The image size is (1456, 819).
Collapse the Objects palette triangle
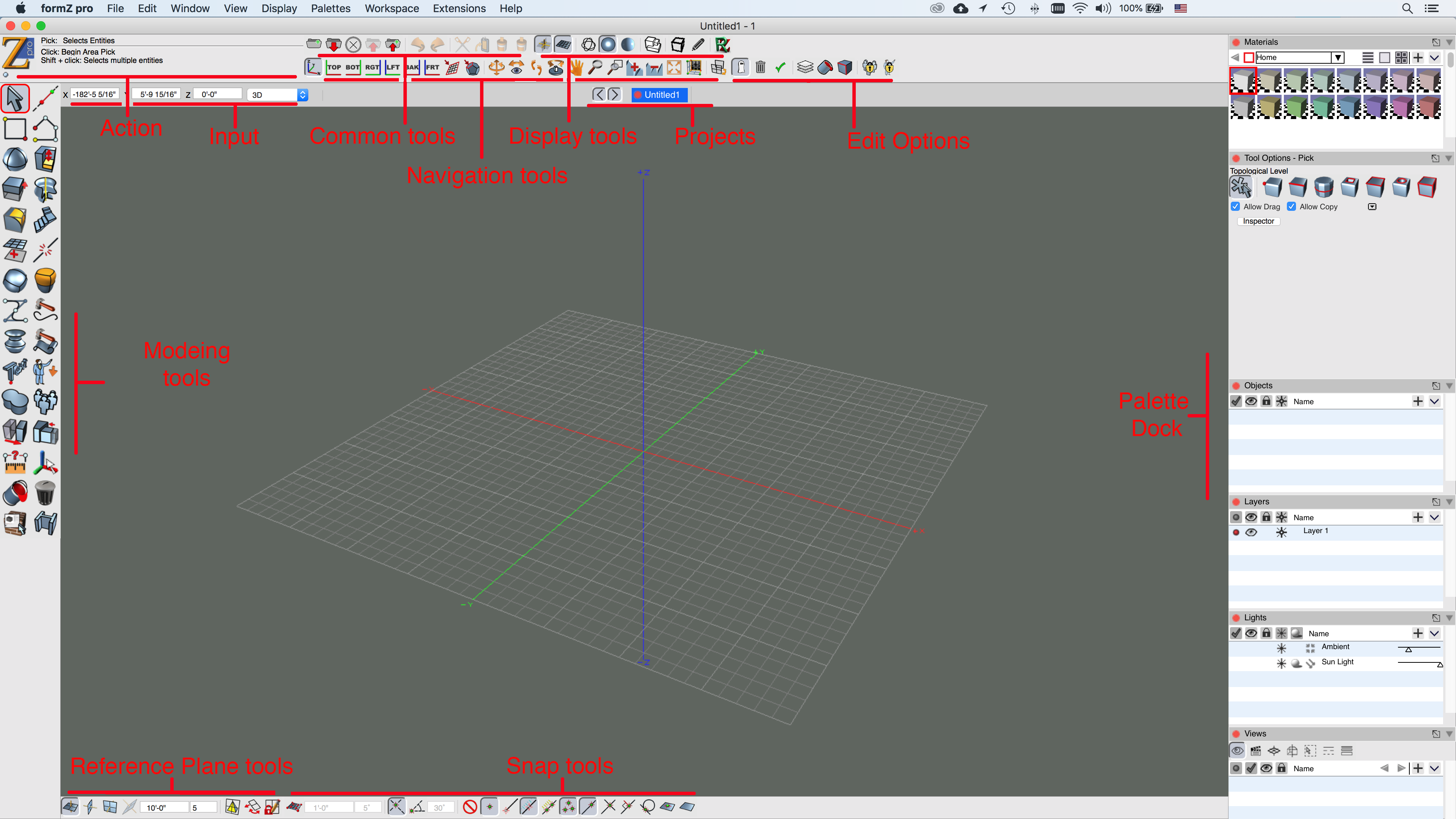coord(1449,386)
